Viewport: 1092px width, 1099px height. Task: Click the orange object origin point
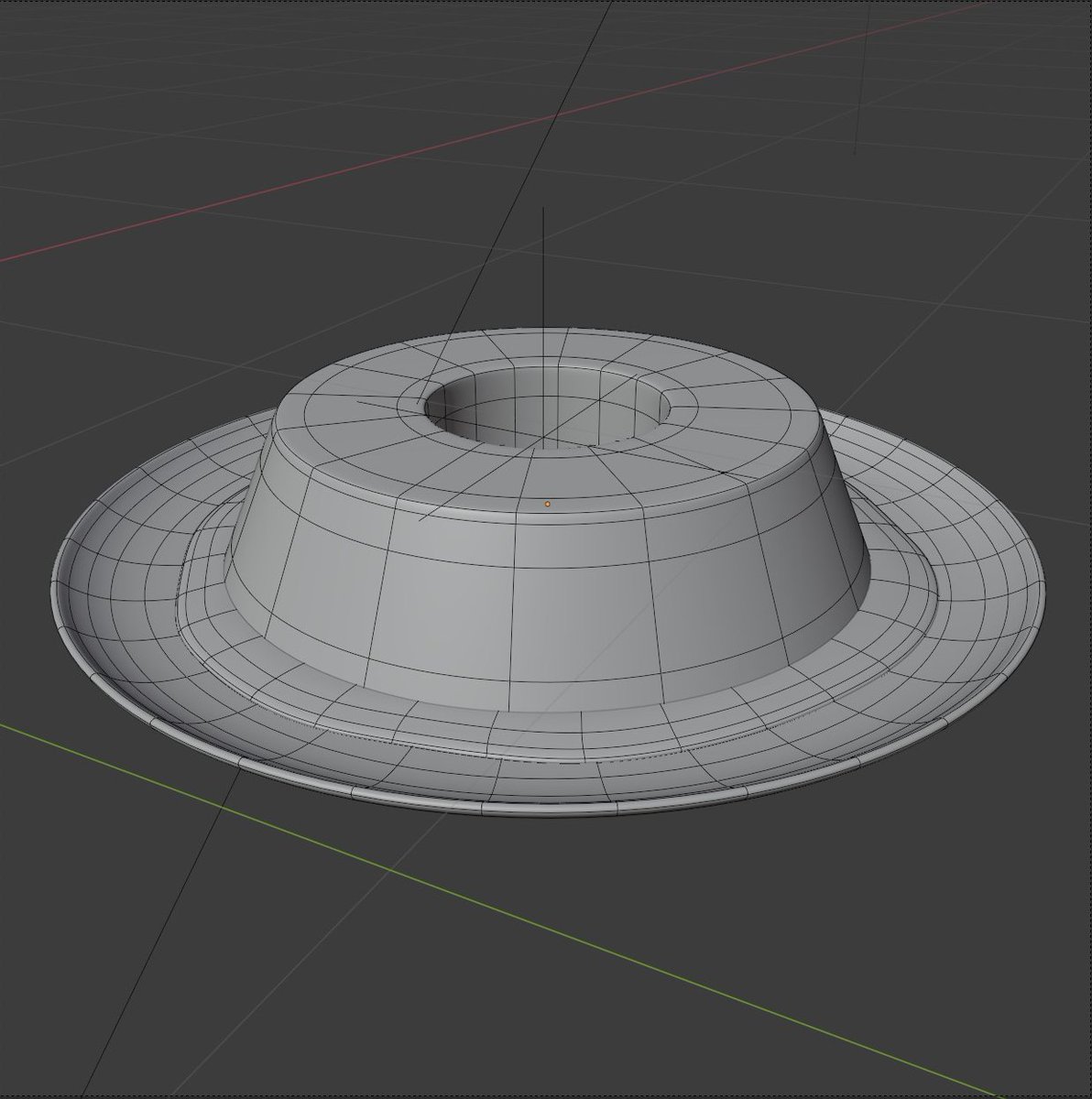coord(547,501)
